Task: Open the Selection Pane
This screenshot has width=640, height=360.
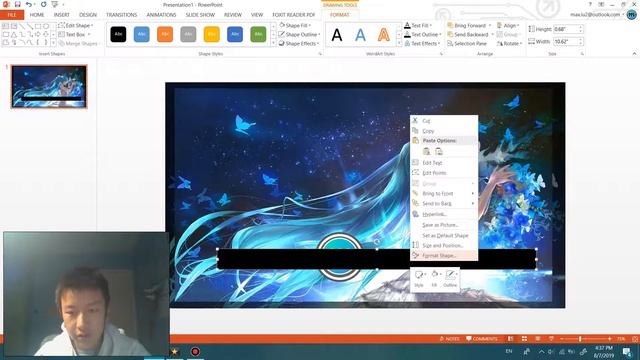Action: (467, 43)
